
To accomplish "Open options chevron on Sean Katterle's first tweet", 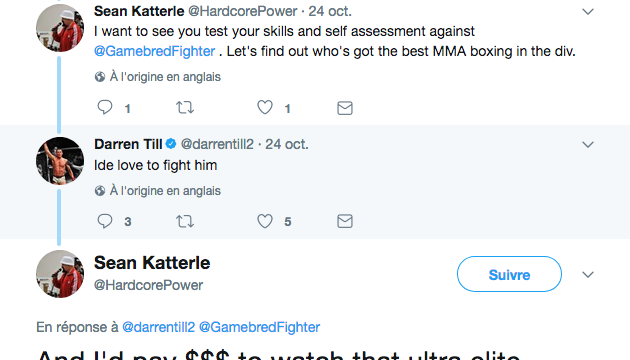I will point(588,12).
